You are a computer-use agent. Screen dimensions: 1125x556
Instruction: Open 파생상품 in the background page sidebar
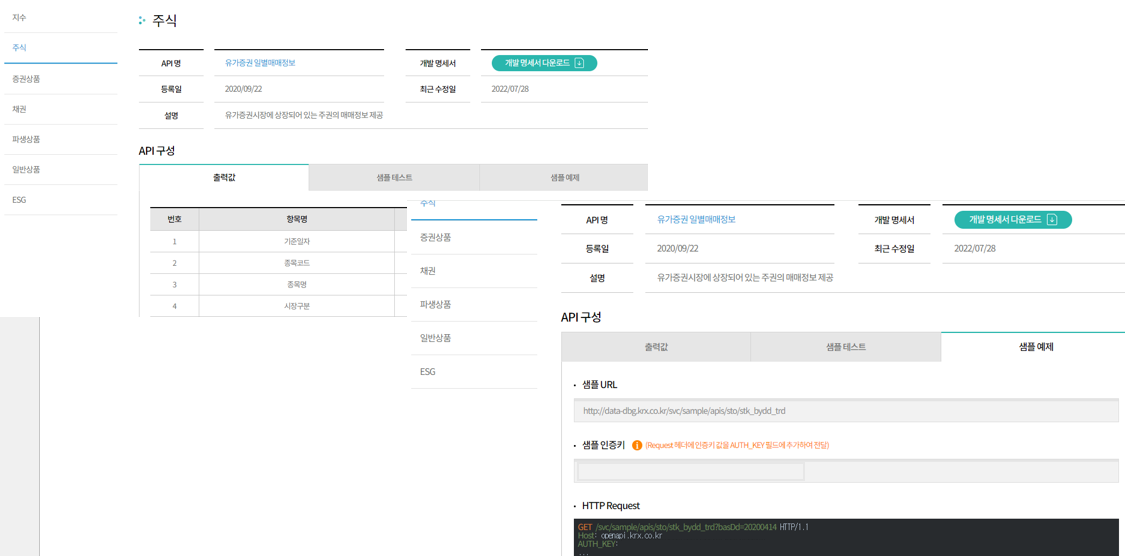[x=60, y=139]
